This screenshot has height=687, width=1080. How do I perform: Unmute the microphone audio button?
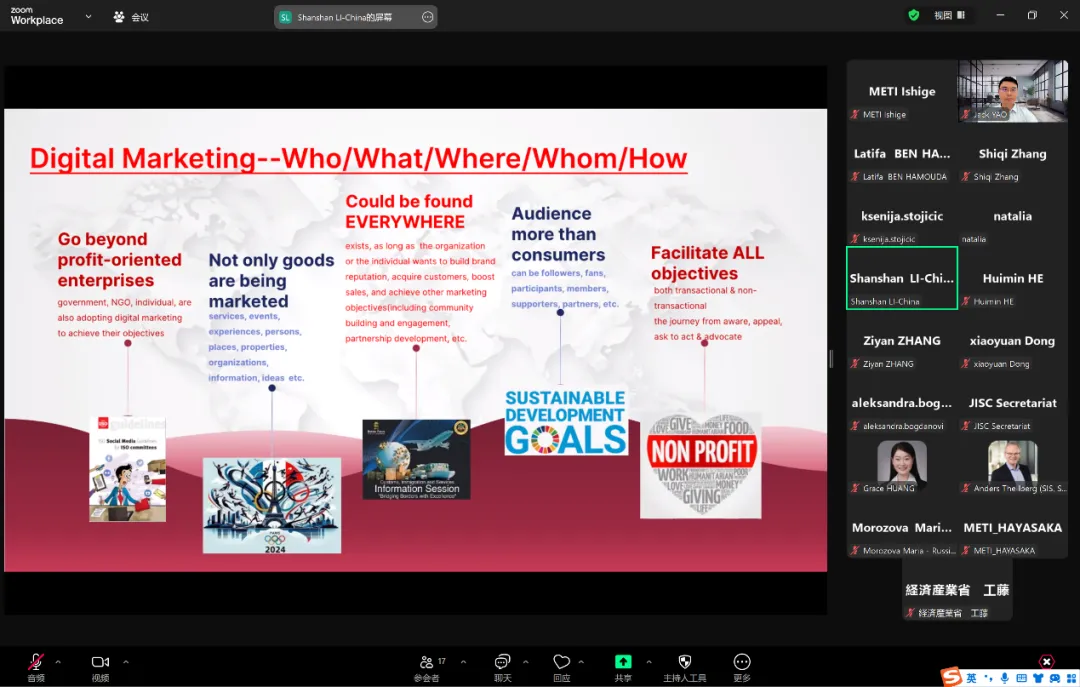[36, 666]
